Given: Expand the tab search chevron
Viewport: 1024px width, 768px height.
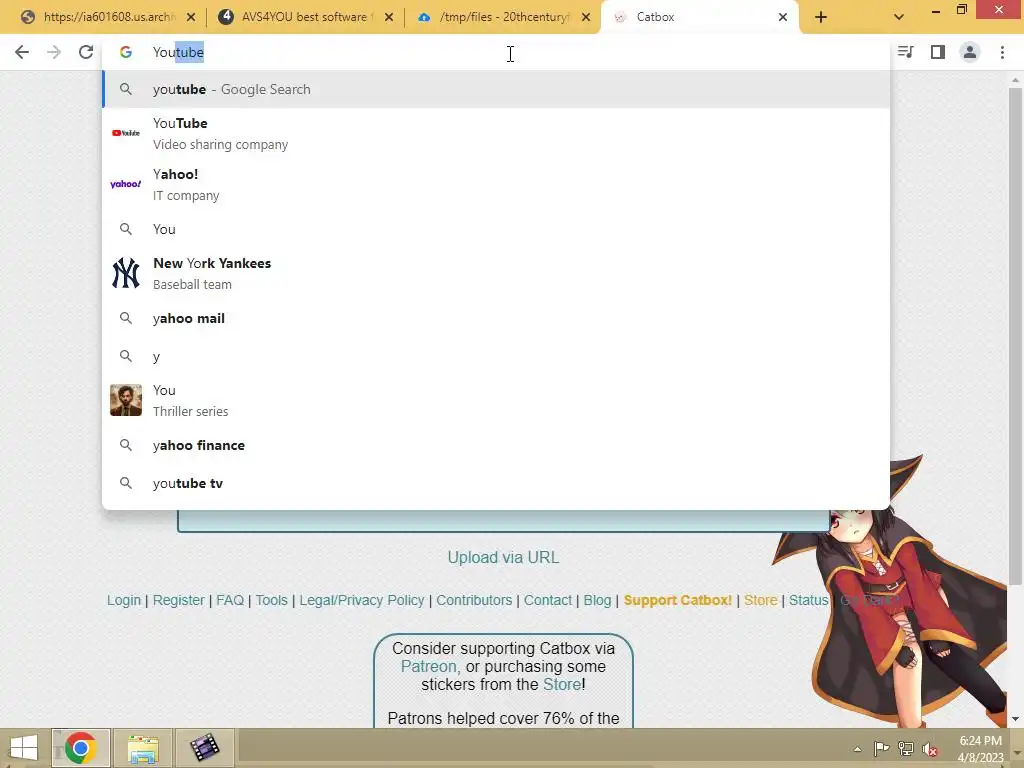Looking at the screenshot, I should coord(899,17).
